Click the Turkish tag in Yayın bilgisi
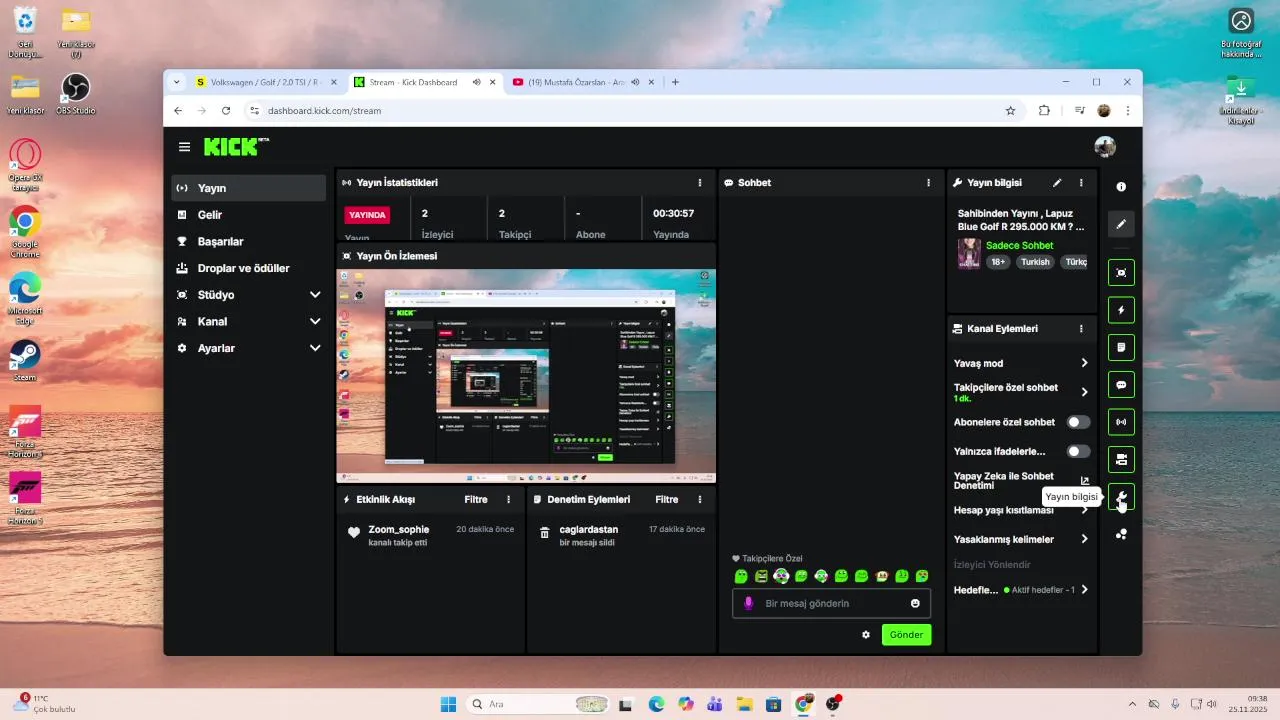Image resolution: width=1280 pixels, height=720 pixels. [1035, 262]
